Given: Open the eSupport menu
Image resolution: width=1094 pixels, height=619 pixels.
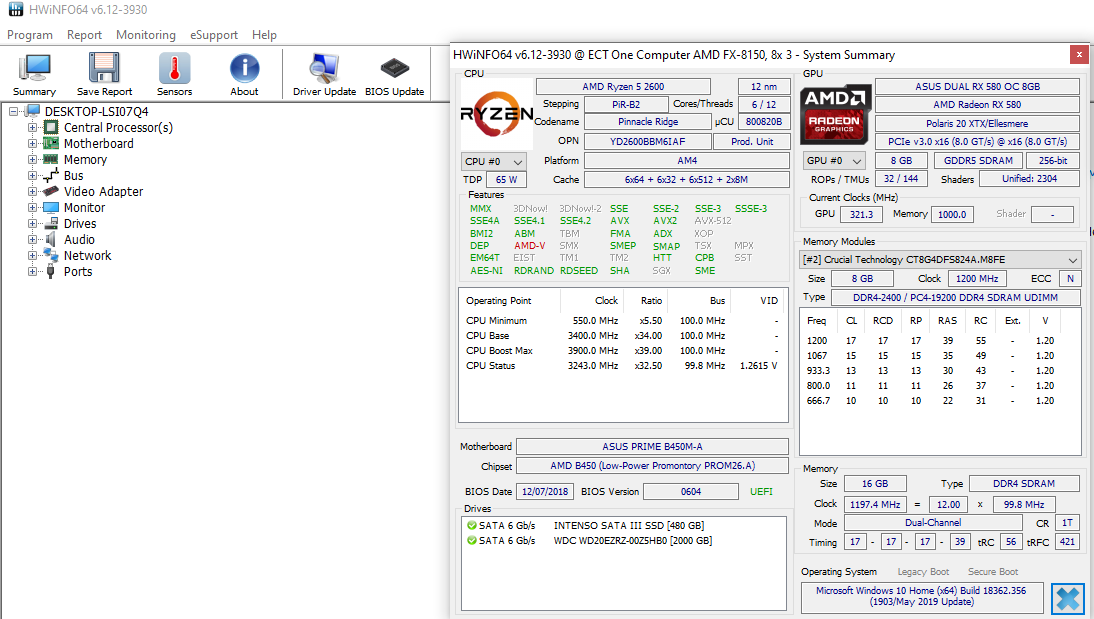Looking at the screenshot, I should 214,35.
